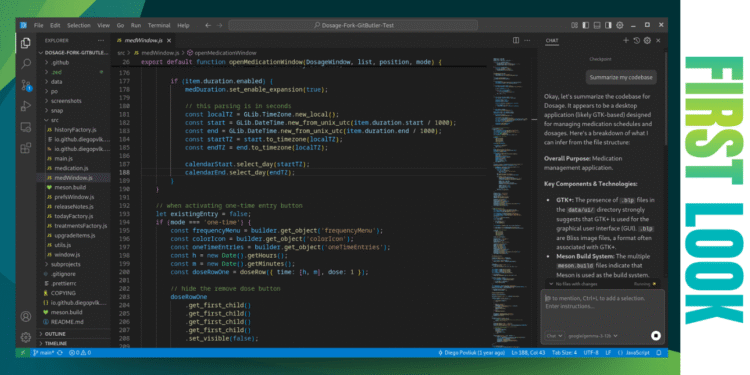The height and width of the screenshot is (375, 750).
Task: Expand the data folder
Action: (74, 82)
